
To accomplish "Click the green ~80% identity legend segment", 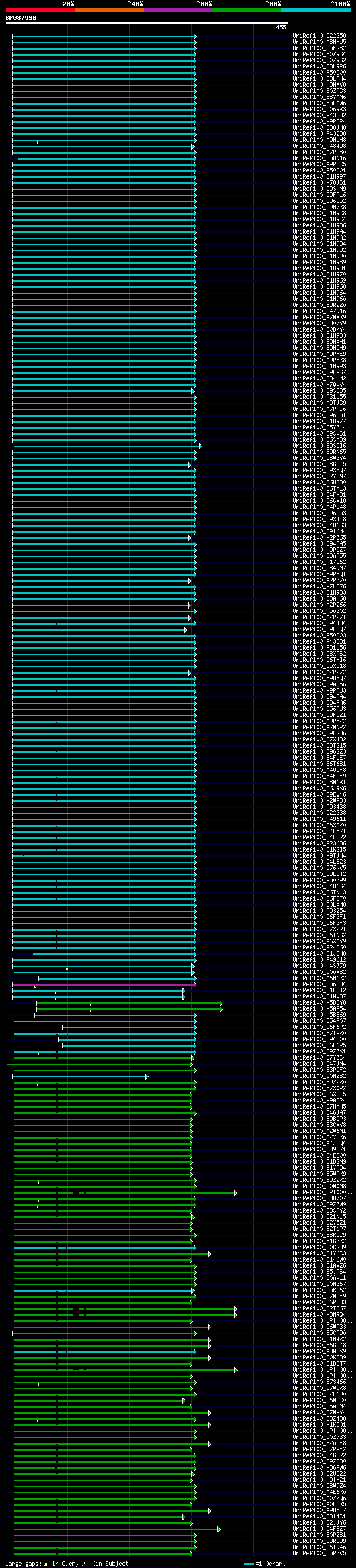I will click(247, 11).
